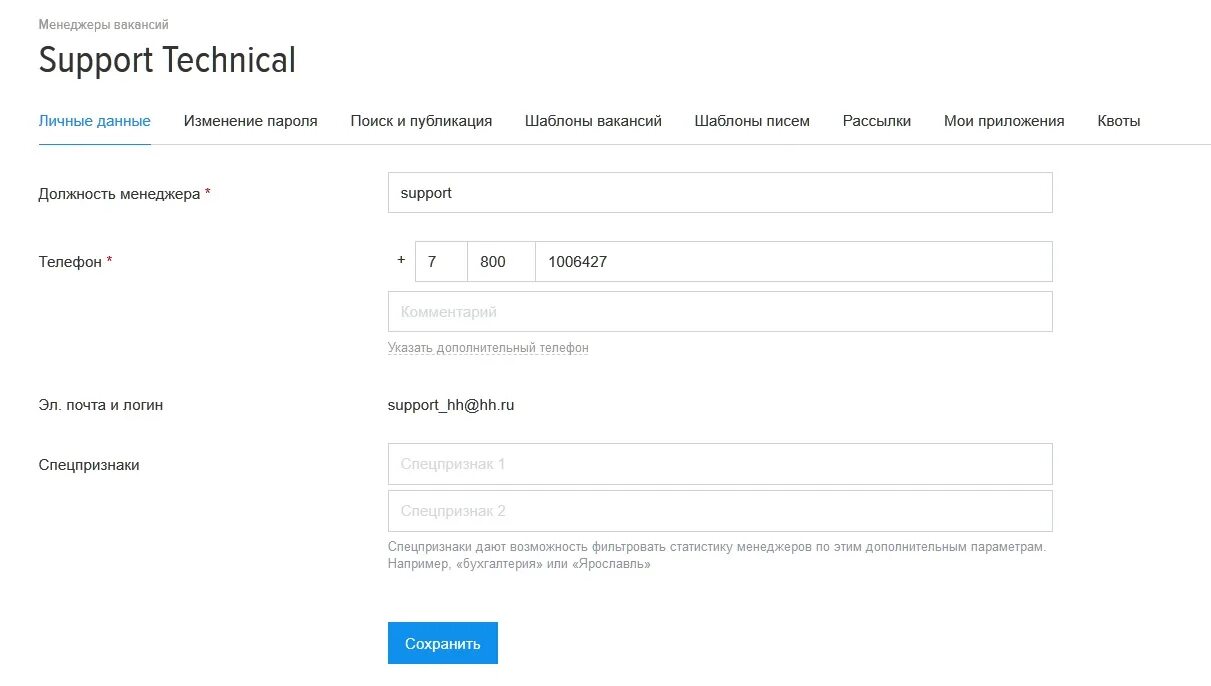Click the support_hh@hh.ru email text
Screen dimensions: 1211x686
coord(451,405)
